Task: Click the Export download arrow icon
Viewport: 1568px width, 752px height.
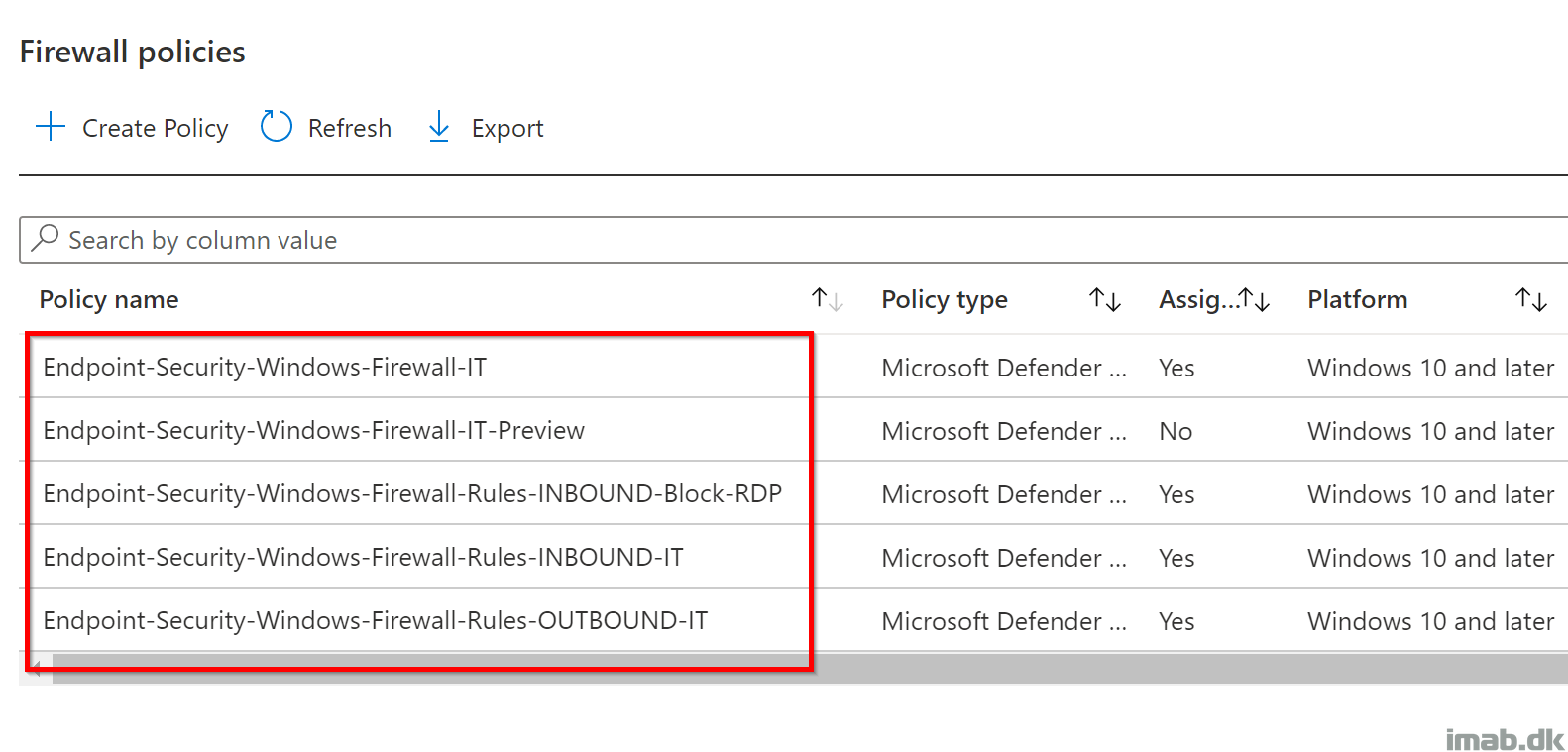Action: [x=438, y=127]
